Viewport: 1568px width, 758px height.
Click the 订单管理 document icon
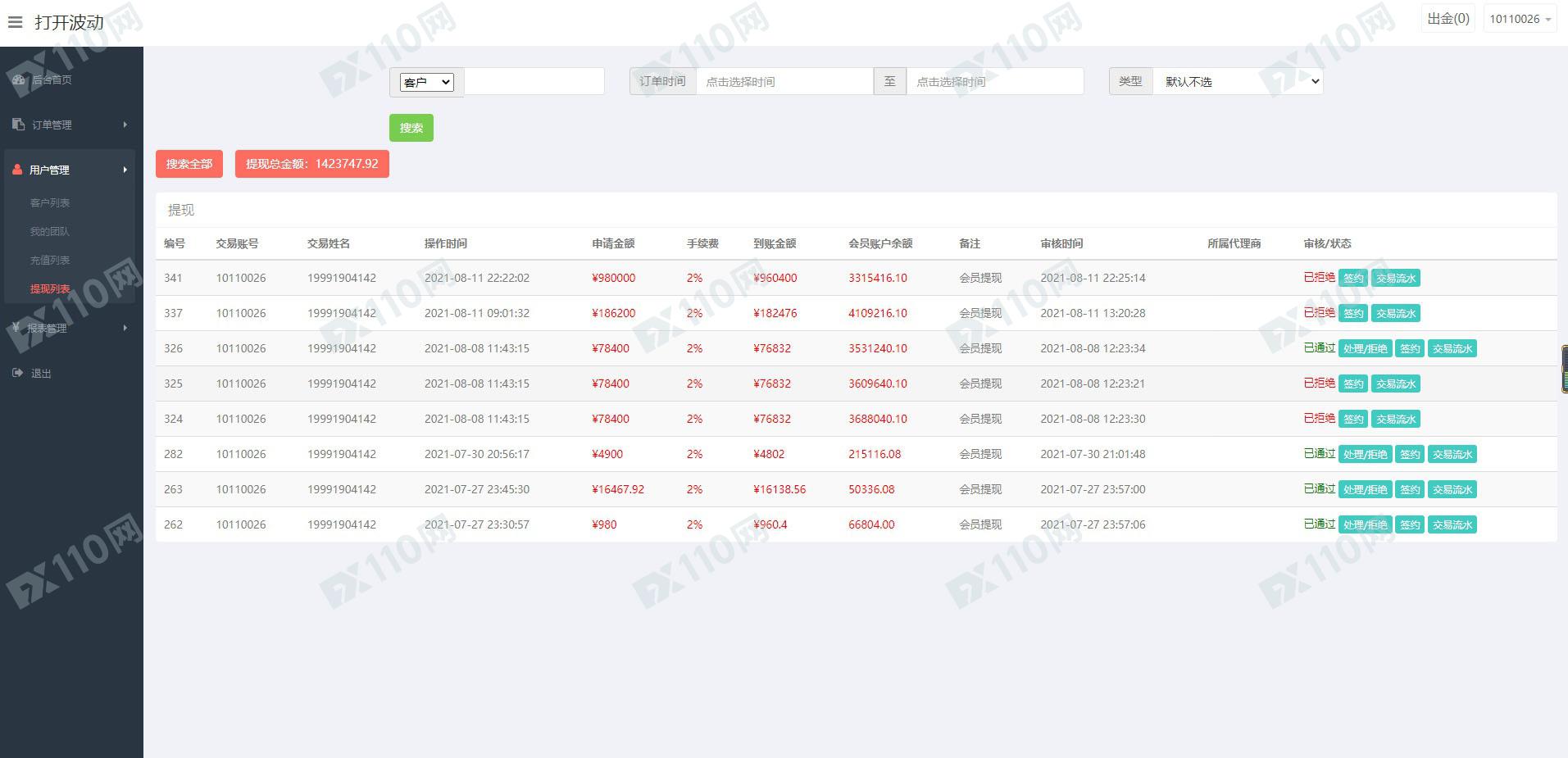[x=19, y=125]
